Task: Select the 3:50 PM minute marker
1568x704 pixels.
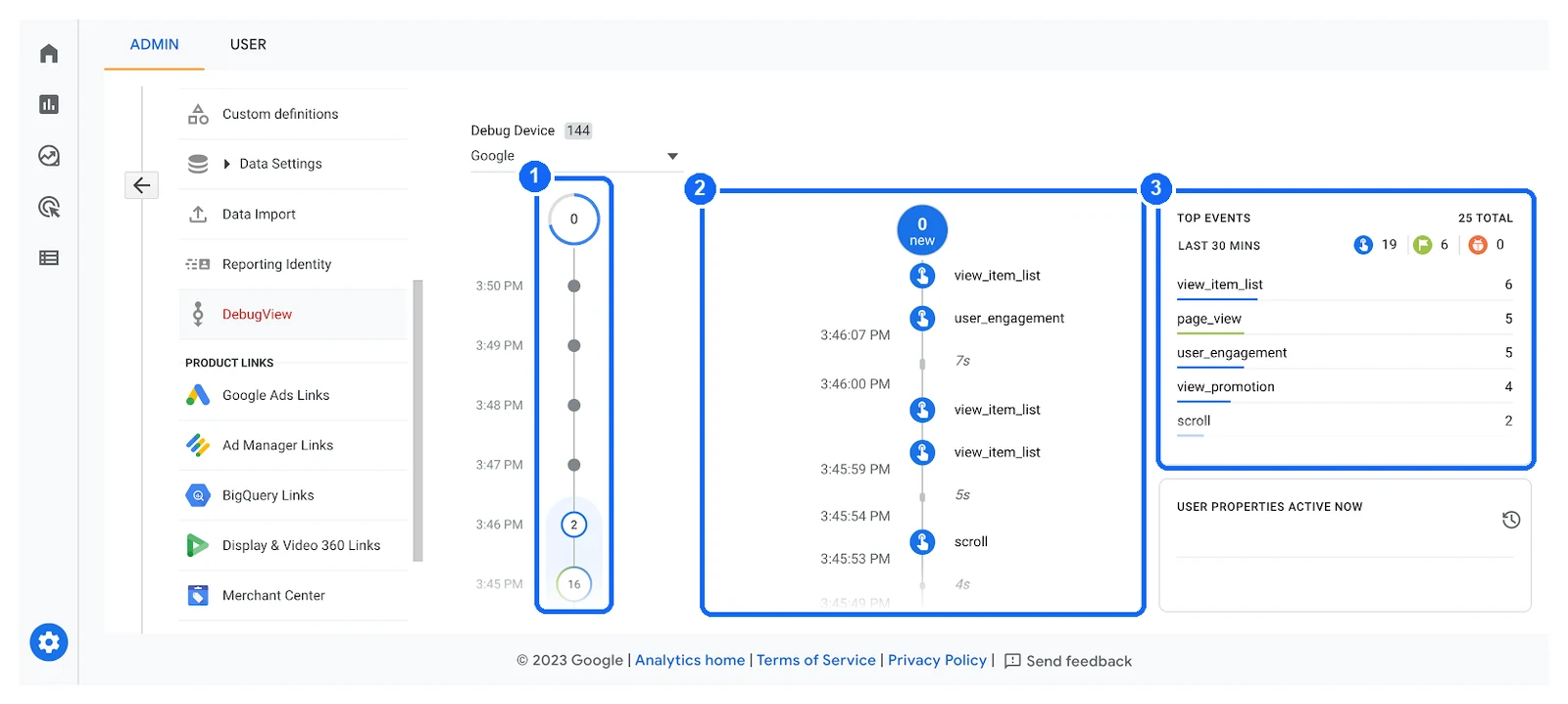Action: point(574,286)
